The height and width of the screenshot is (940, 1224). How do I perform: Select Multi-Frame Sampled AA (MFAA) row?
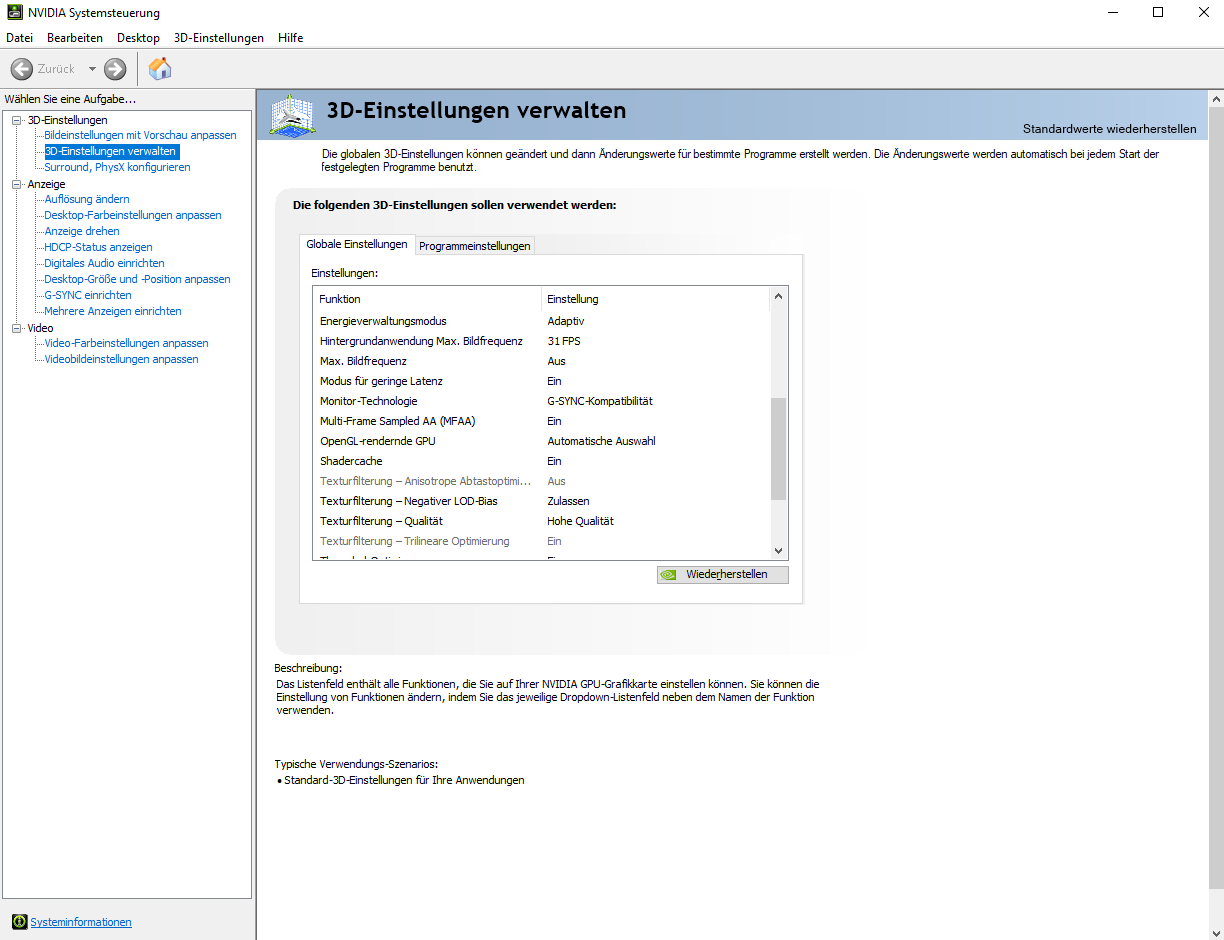(541, 421)
